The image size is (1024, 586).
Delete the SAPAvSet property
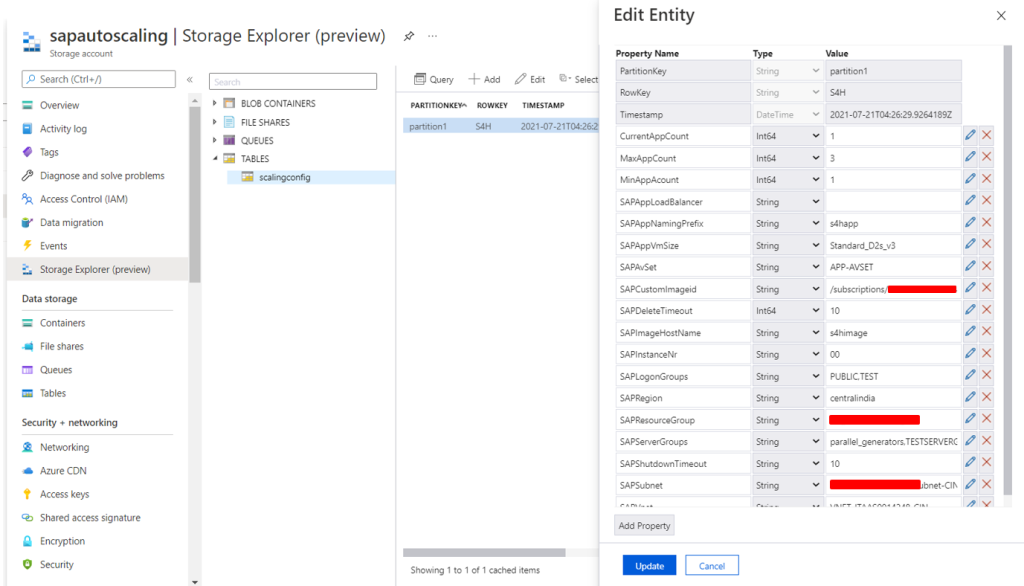987,267
